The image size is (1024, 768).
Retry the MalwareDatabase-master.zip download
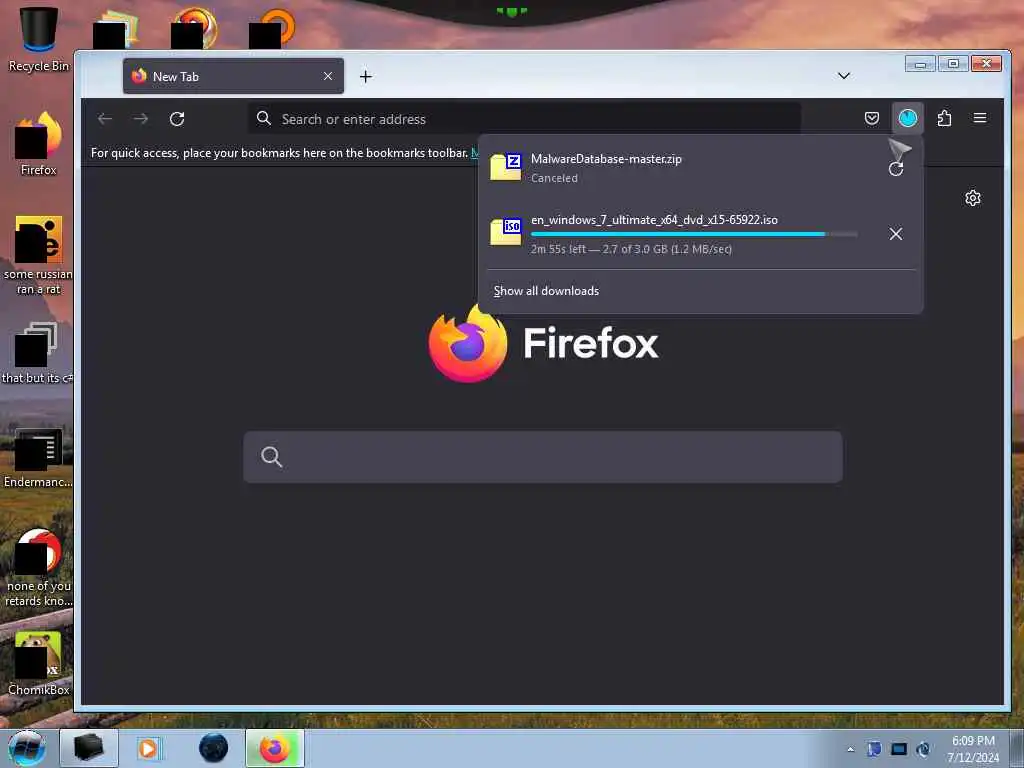click(896, 169)
